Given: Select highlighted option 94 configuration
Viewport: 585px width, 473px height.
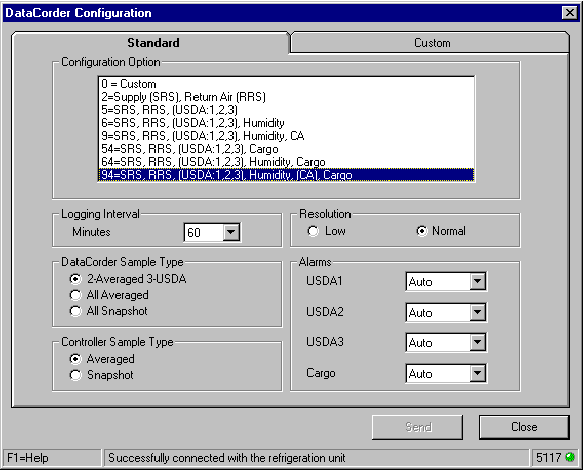Looking at the screenshot, I should point(286,175).
